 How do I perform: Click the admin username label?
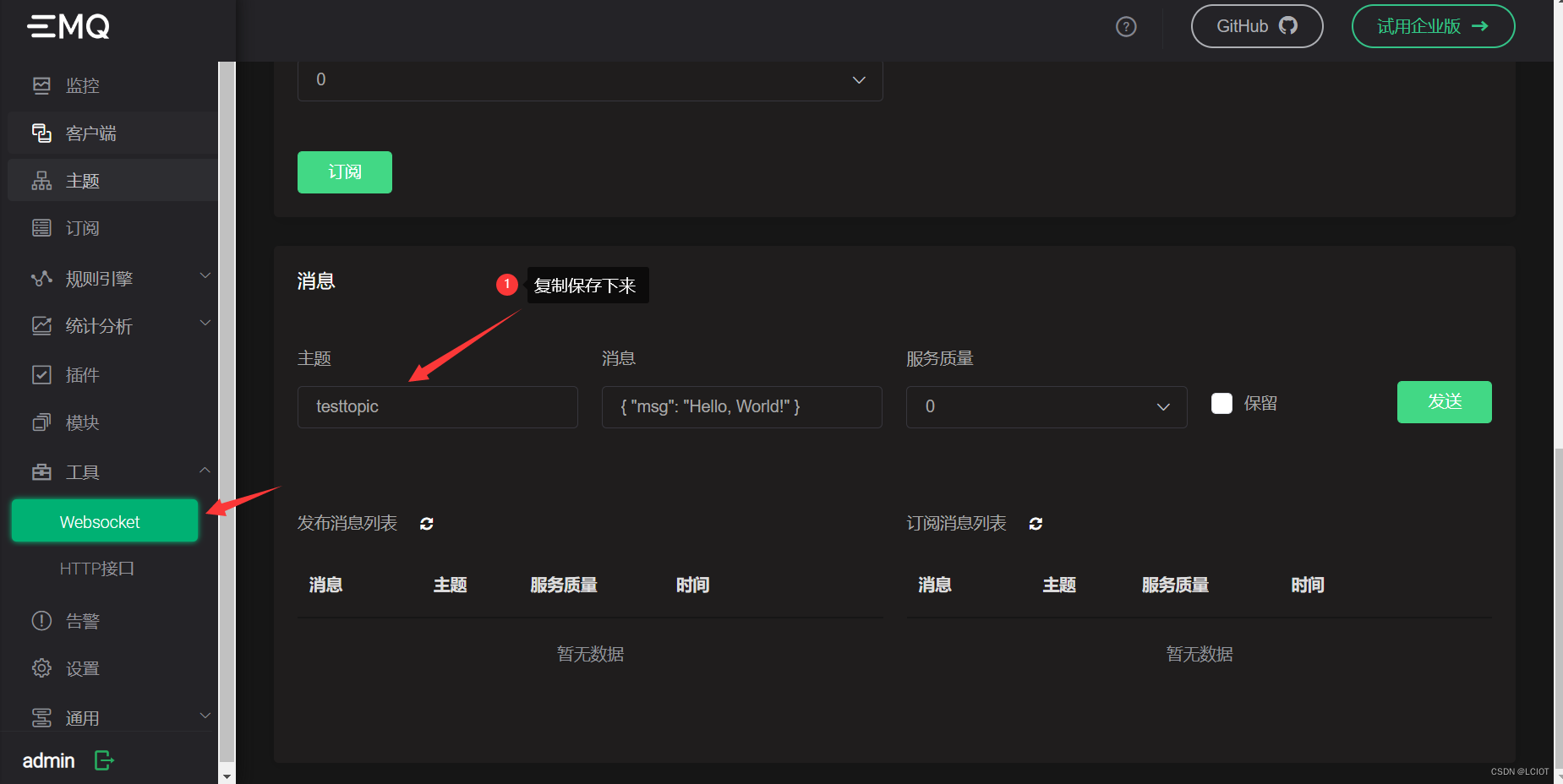tap(49, 761)
